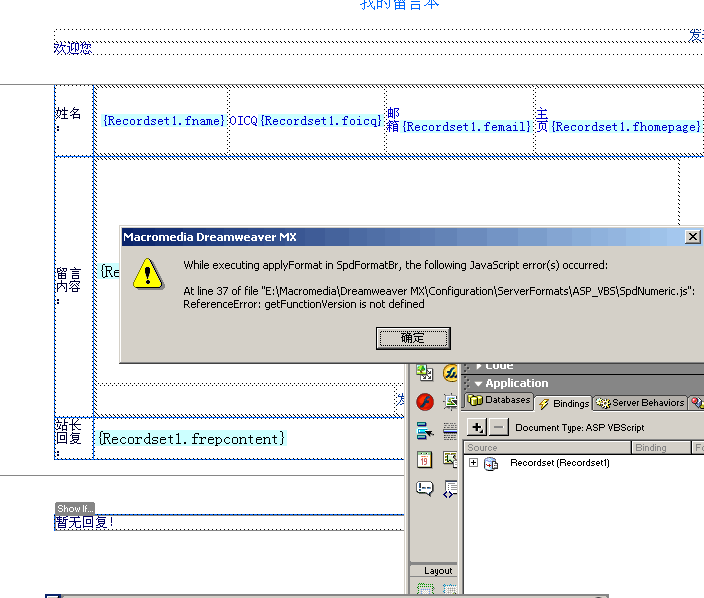
Task: Select the Recordset (Recordset1) entry
Action: (x=559, y=464)
